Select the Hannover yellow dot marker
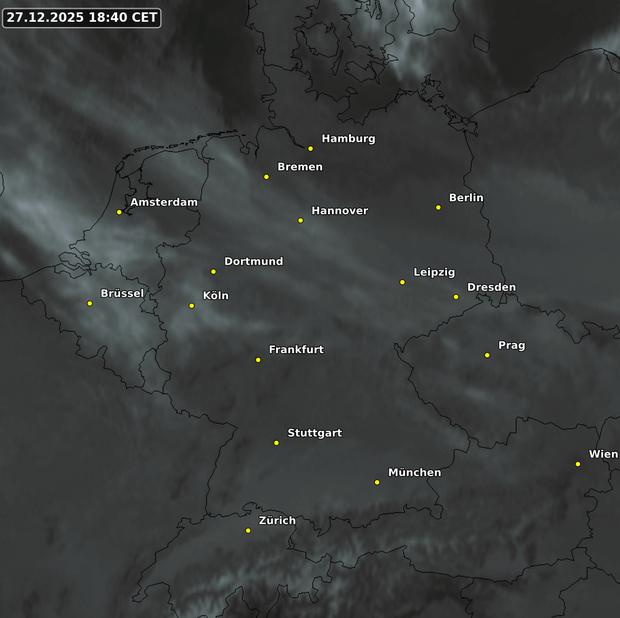Screen dimensions: 620x618 coord(300,220)
